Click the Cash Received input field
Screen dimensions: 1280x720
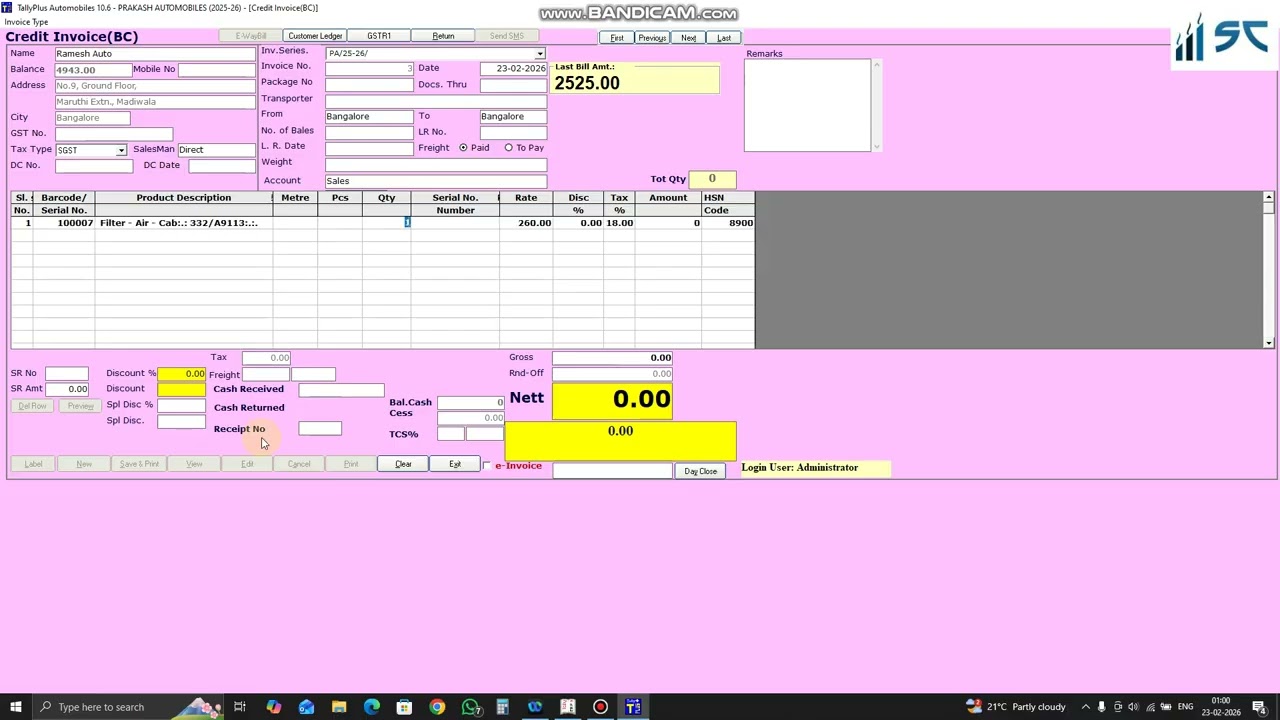341,390
